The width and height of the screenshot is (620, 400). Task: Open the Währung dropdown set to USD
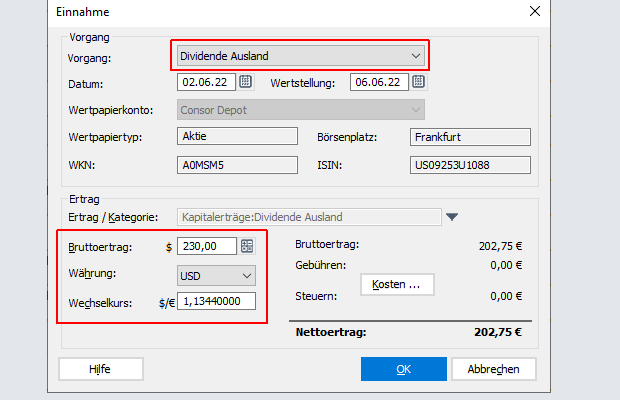coord(216,275)
